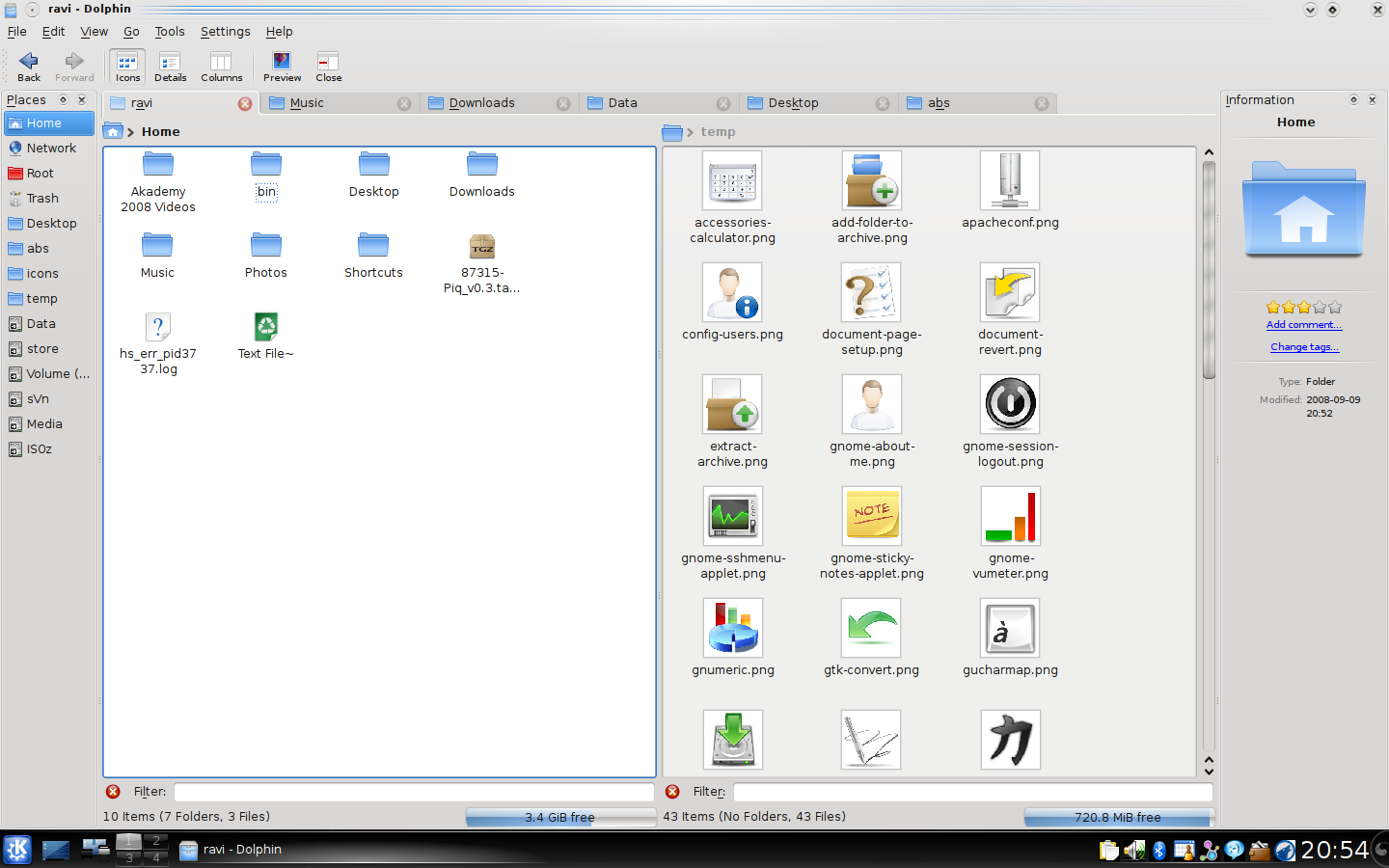Open the Akademy 2008 Videos folder

coord(158,182)
